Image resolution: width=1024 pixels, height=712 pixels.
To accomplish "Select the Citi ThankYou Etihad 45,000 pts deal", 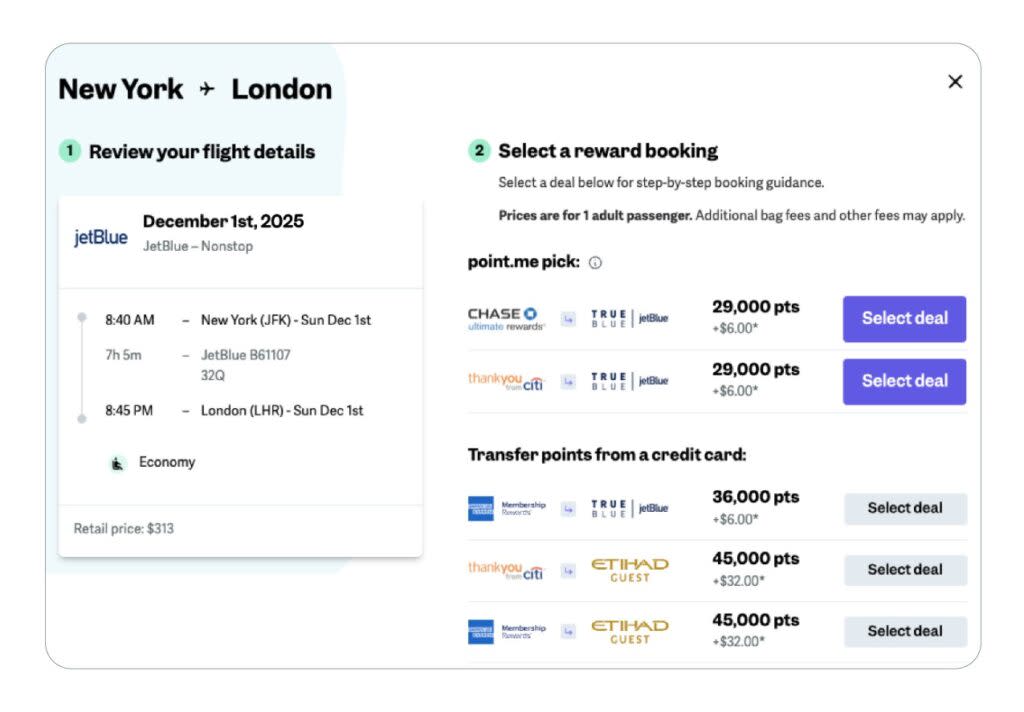I will point(905,570).
